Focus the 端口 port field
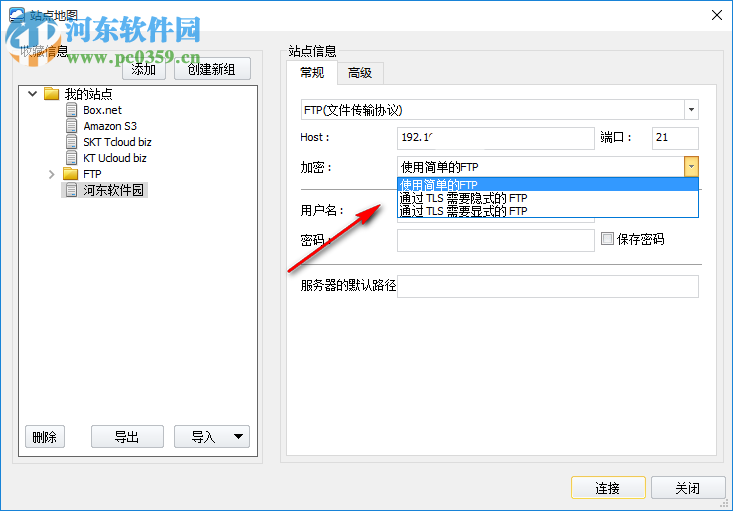Image resolution: width=733 pixels, height=511 pixels. click(x=675, y=138)
